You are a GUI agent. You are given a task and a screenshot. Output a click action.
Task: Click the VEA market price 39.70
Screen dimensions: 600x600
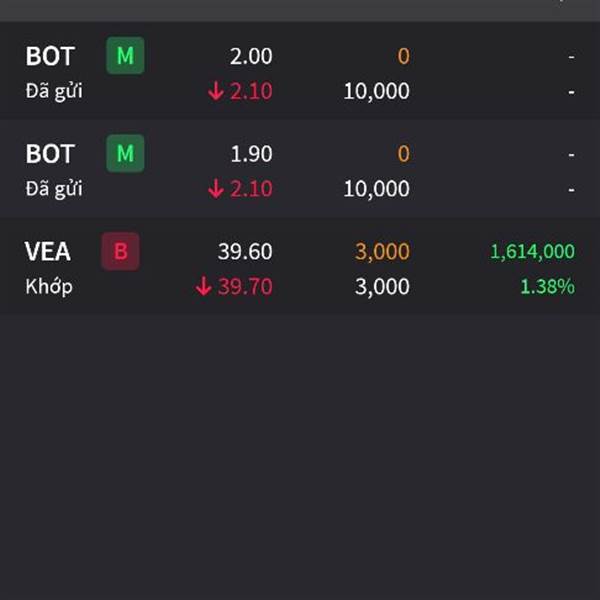(x=245, y=287)
